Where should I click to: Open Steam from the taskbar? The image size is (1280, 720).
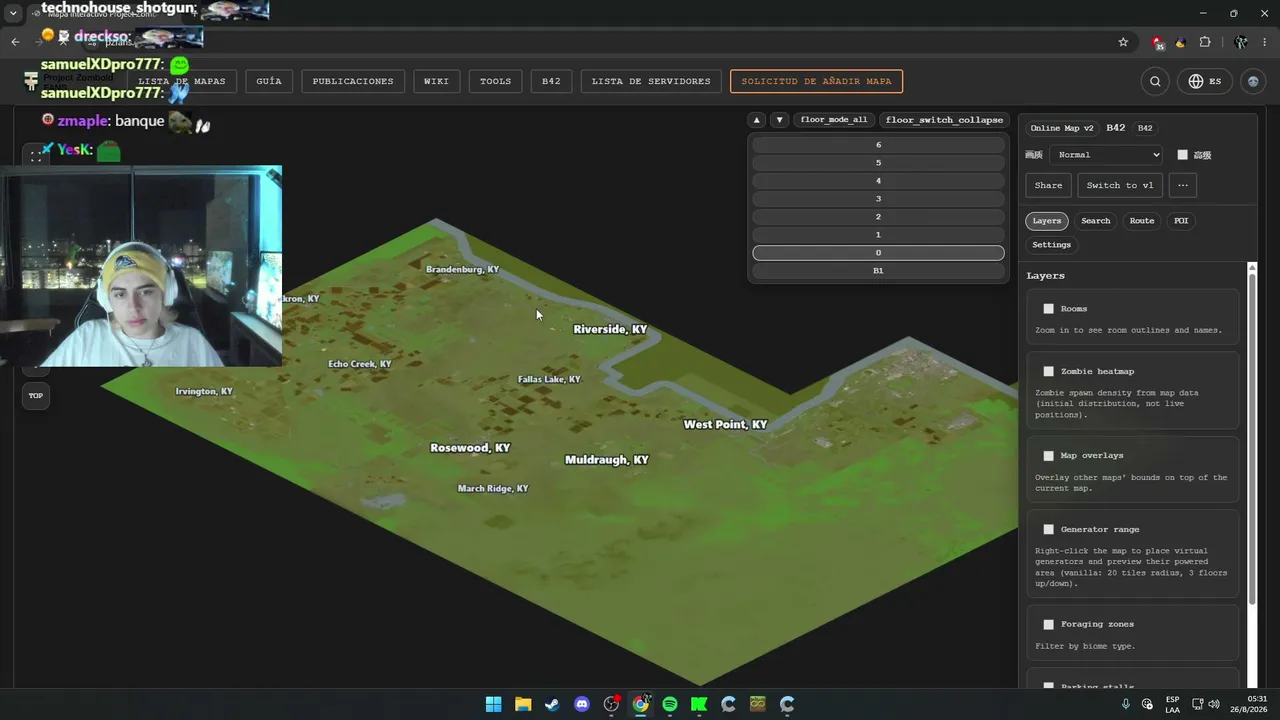[x=552, y=704]
